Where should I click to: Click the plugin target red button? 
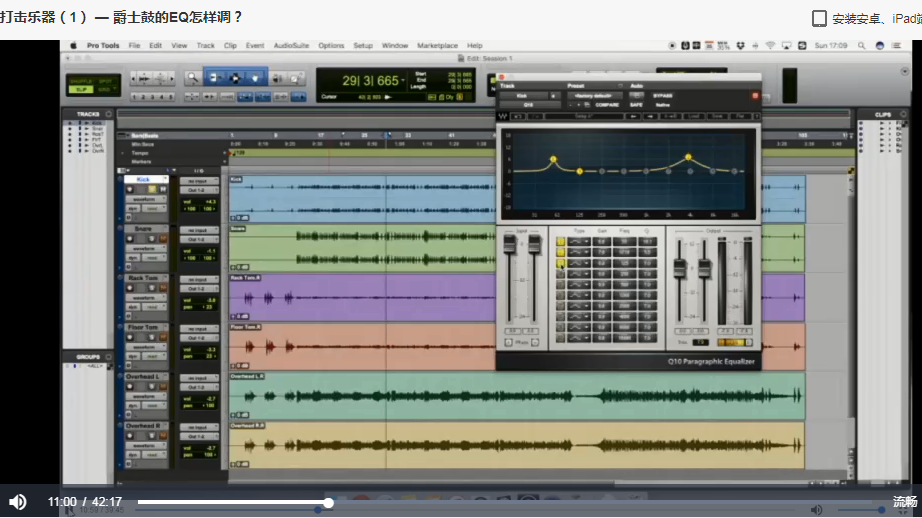point(755,95)
